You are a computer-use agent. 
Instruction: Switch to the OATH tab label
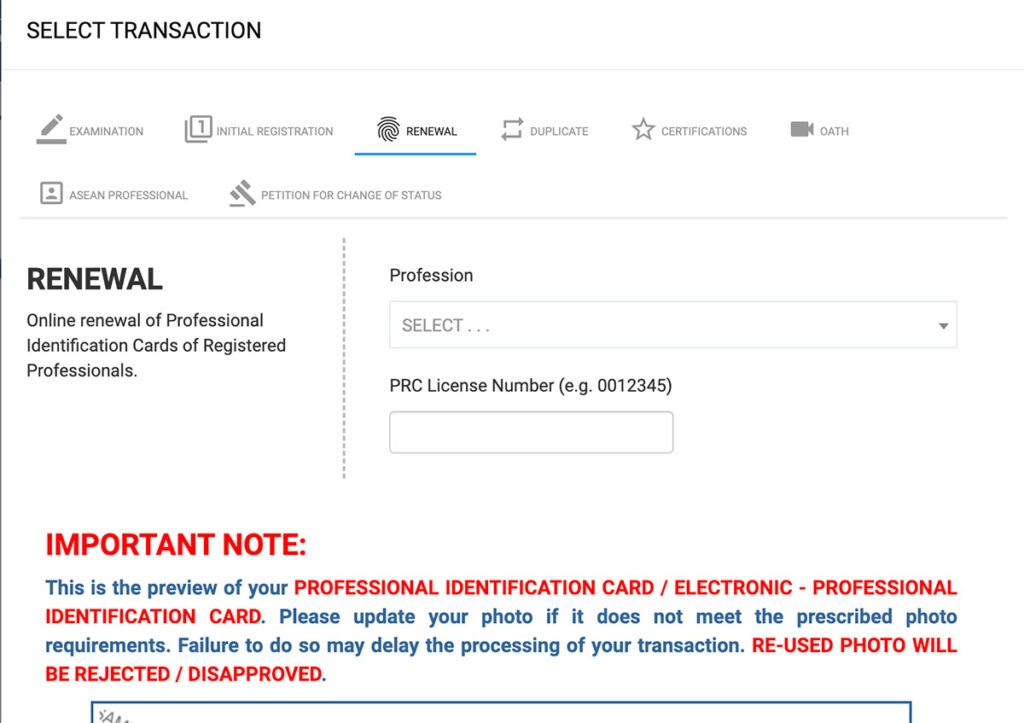pyautogui.click(x=834, y=131)
